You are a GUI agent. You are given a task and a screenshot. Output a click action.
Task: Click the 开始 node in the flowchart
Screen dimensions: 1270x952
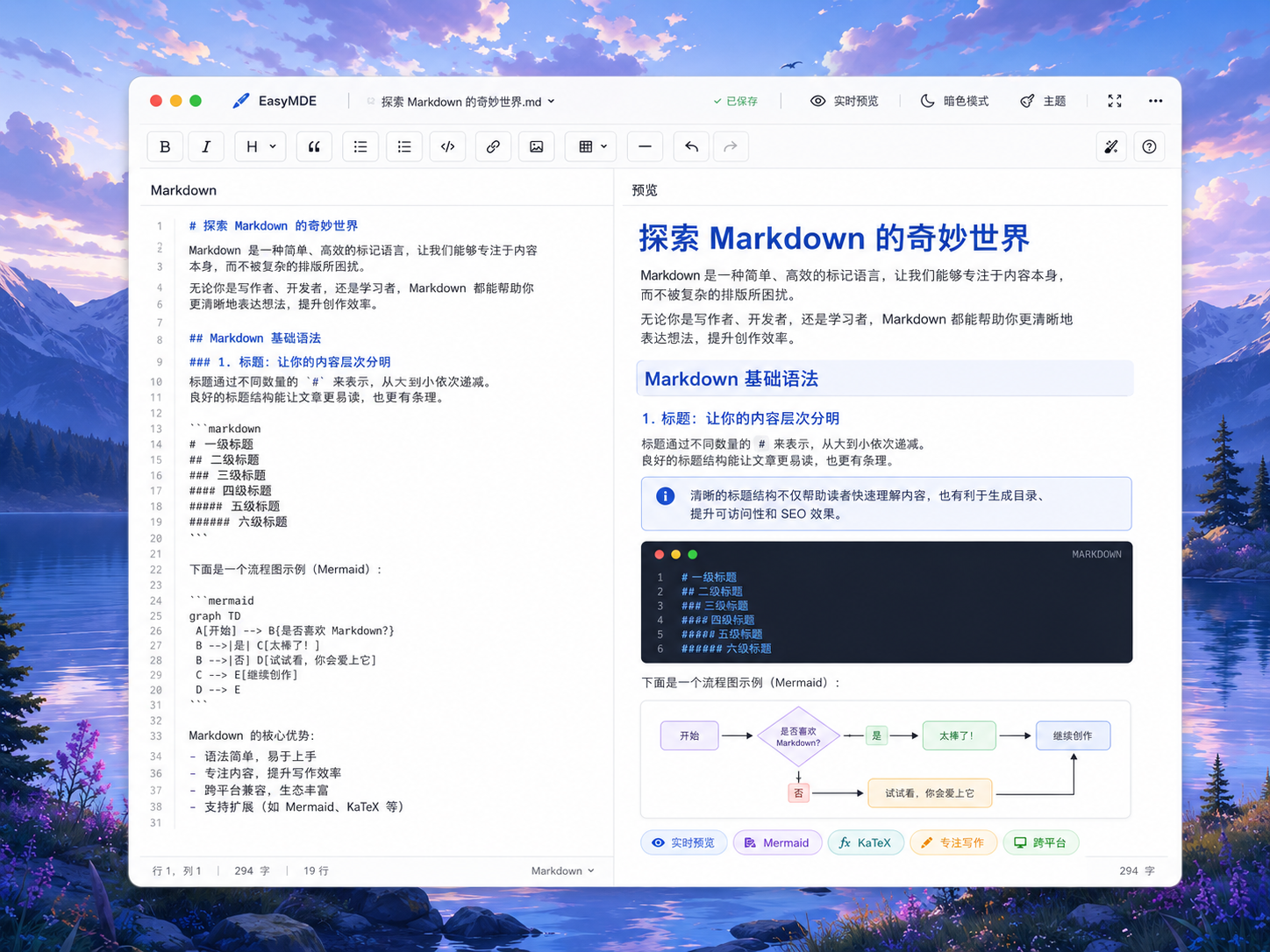[x=689, y=735]
